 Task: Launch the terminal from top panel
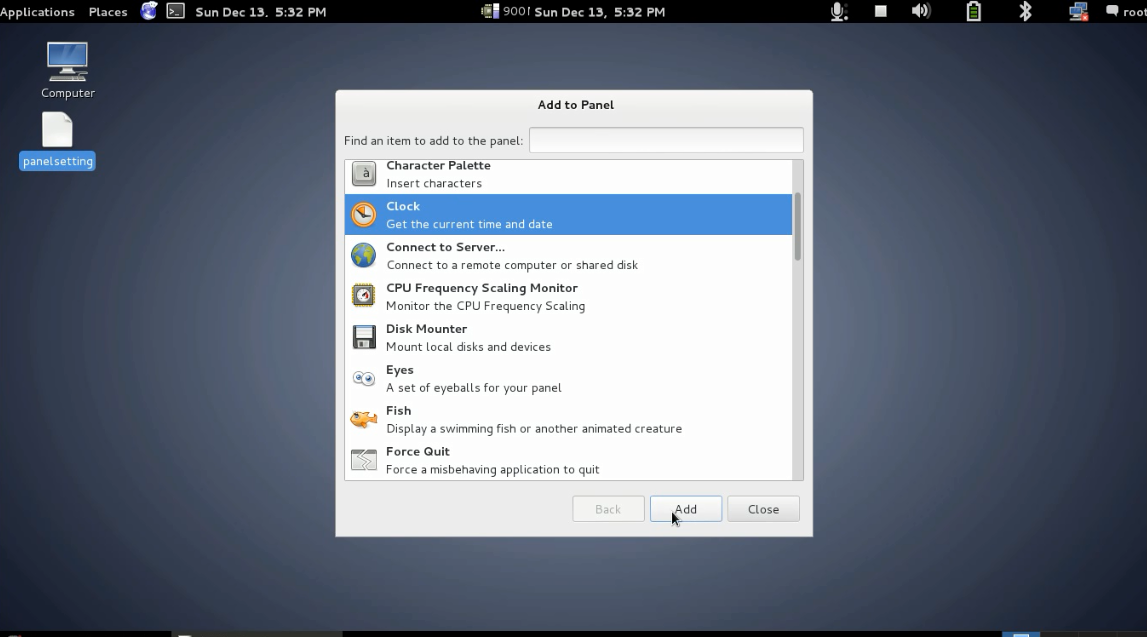(176, 11)
